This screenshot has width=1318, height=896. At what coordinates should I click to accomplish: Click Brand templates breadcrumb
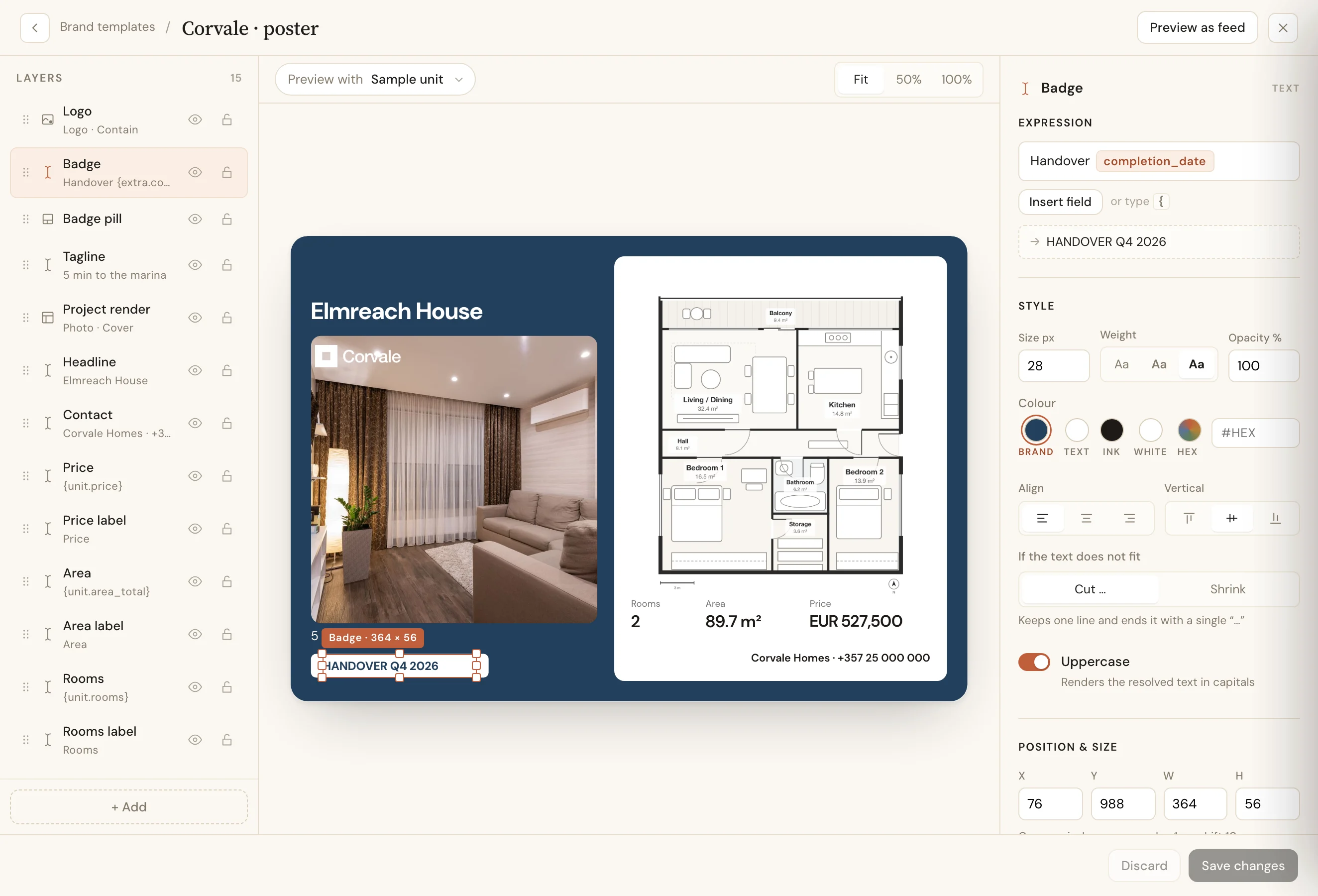(x=107, y=27)
